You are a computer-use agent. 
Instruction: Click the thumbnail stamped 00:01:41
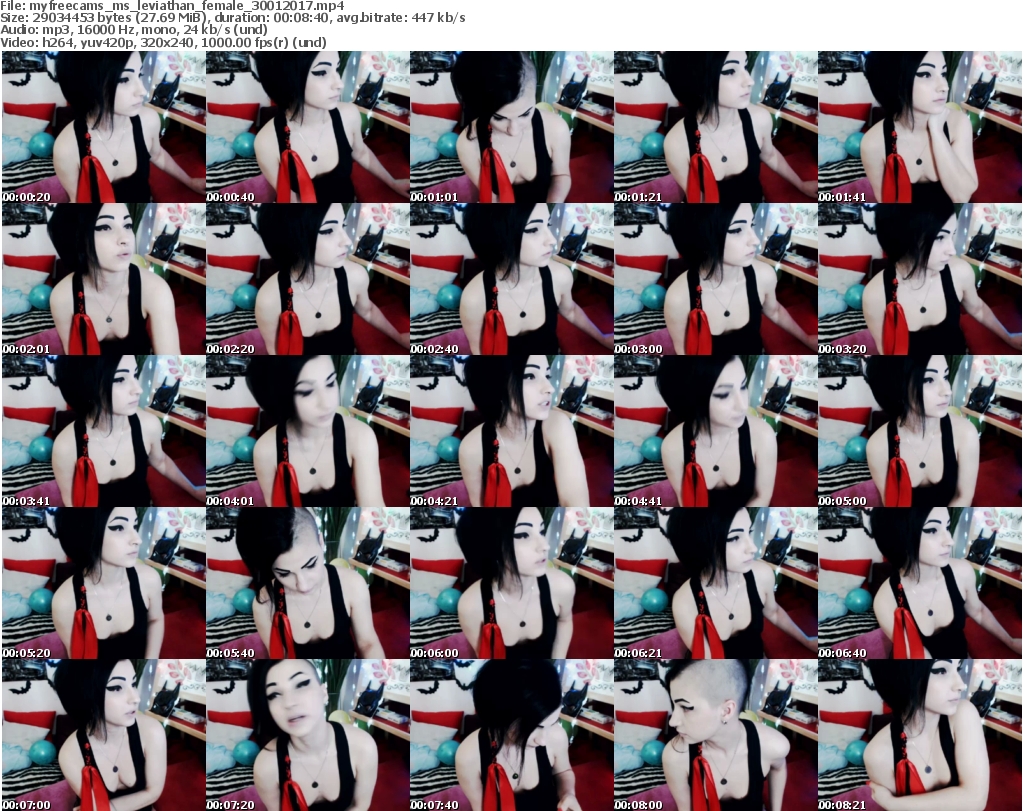(920, 127)
